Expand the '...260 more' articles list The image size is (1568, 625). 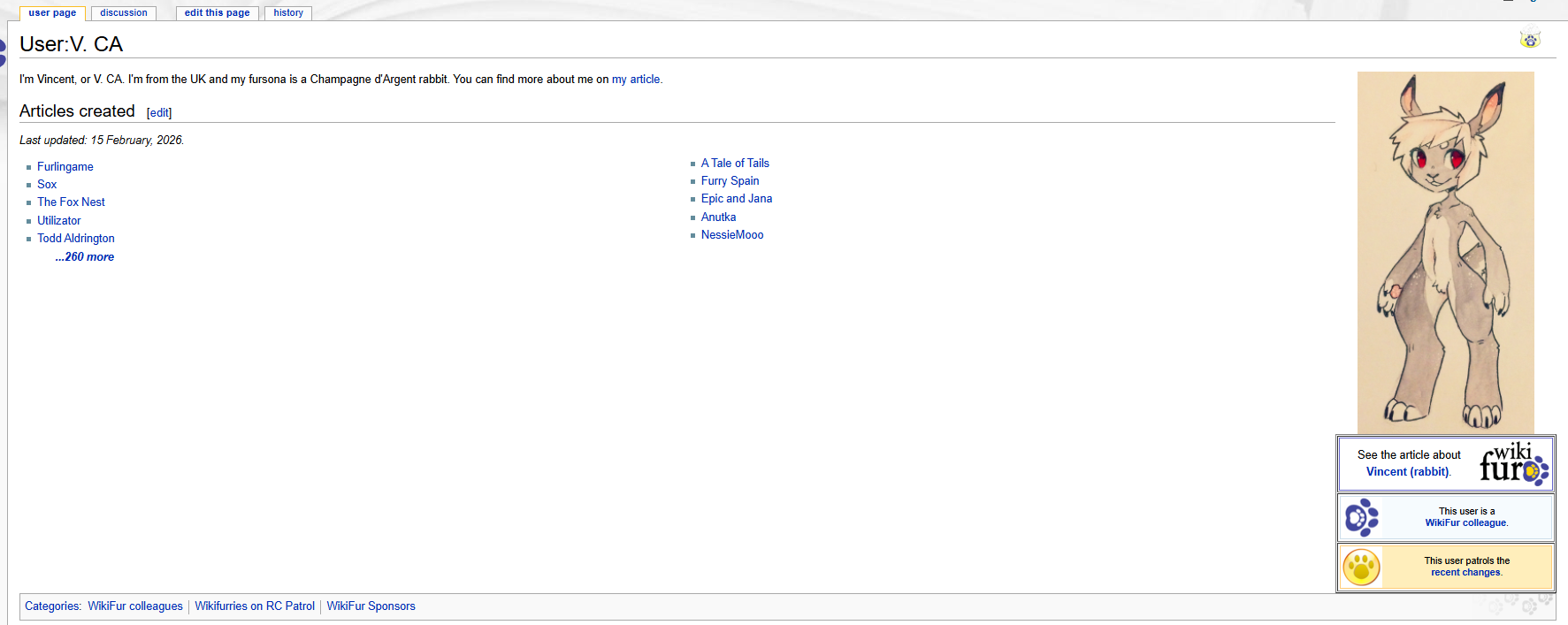click(x=85, y=257)
